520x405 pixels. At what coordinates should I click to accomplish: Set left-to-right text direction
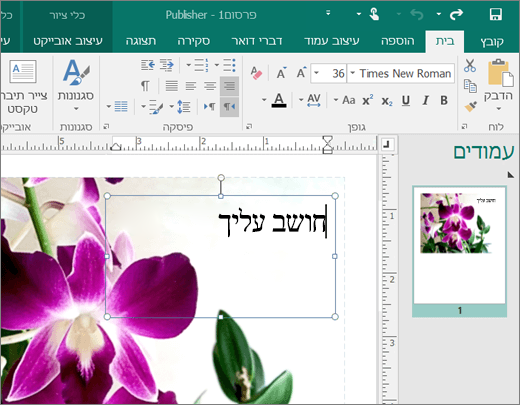click(210, 107)
